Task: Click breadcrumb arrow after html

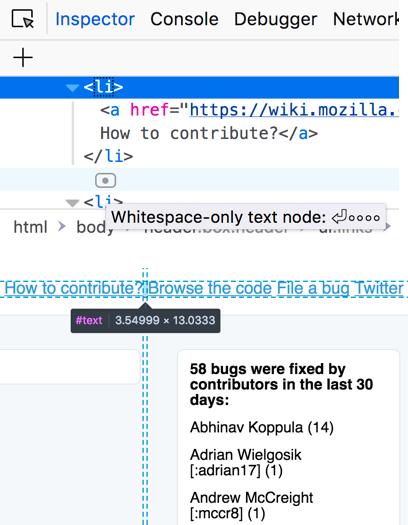Action: point(62,227)
